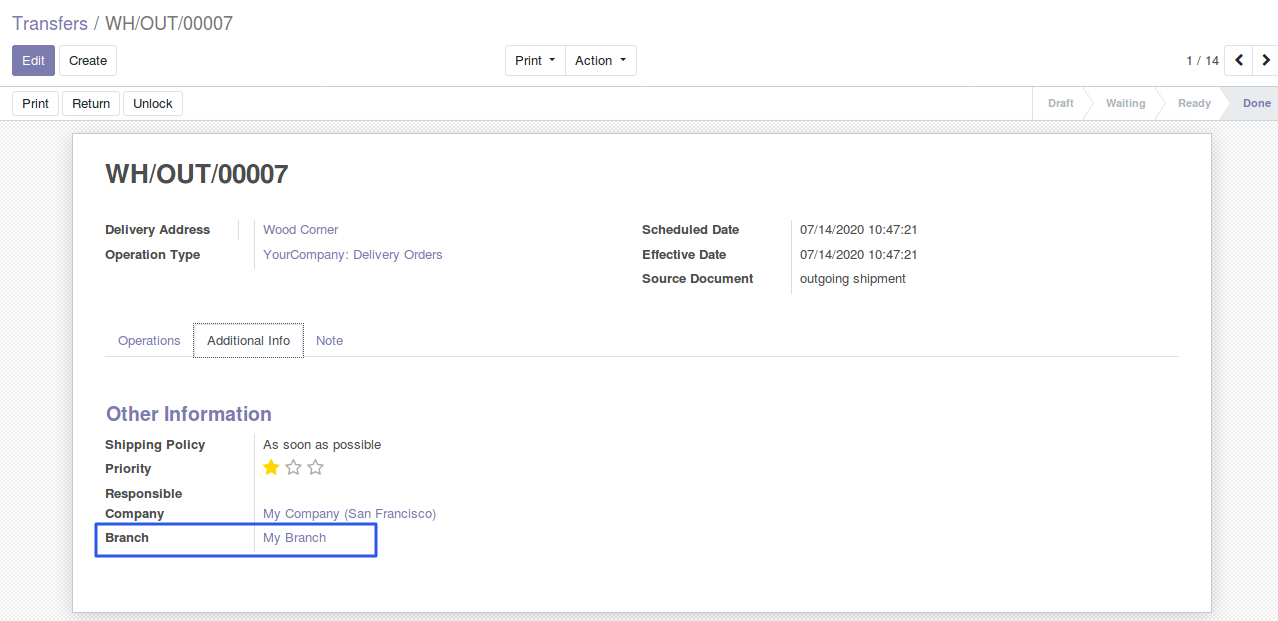Expand the Action dropdown menu
The height and width of the screenshot is (621, 1278).
pyautogui.click(x=600, y=61)
